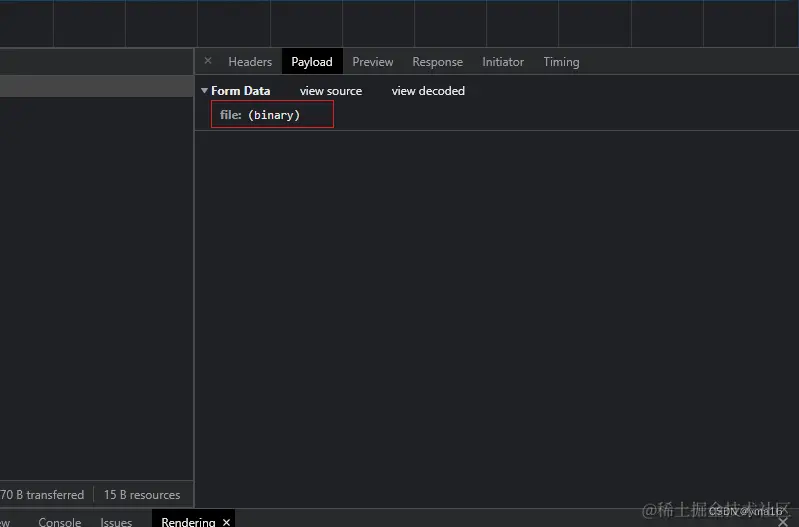Close the Rendering drawer tab
This screenshot has height=527, width=799.
[x=227, y=522]
